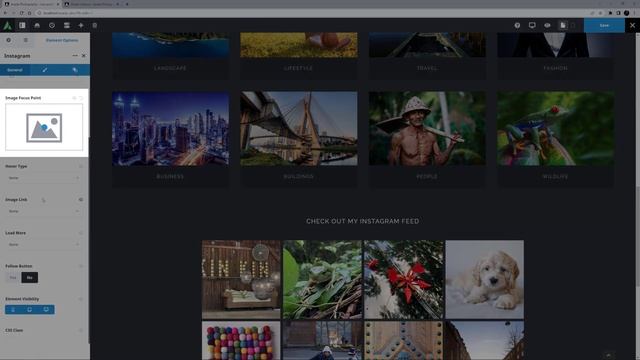The width and height of the screenshot is (640, 360).
Task: Click the sidebar list icon beside gear
Action: [26, 40]
